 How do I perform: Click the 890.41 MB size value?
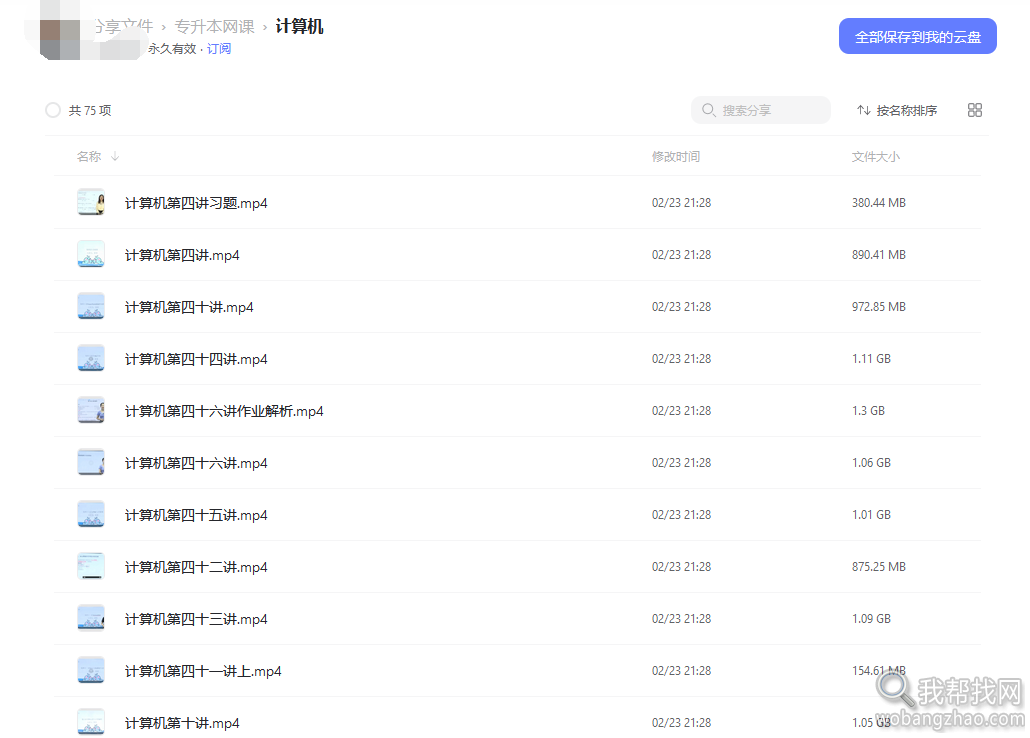[879, 254]
